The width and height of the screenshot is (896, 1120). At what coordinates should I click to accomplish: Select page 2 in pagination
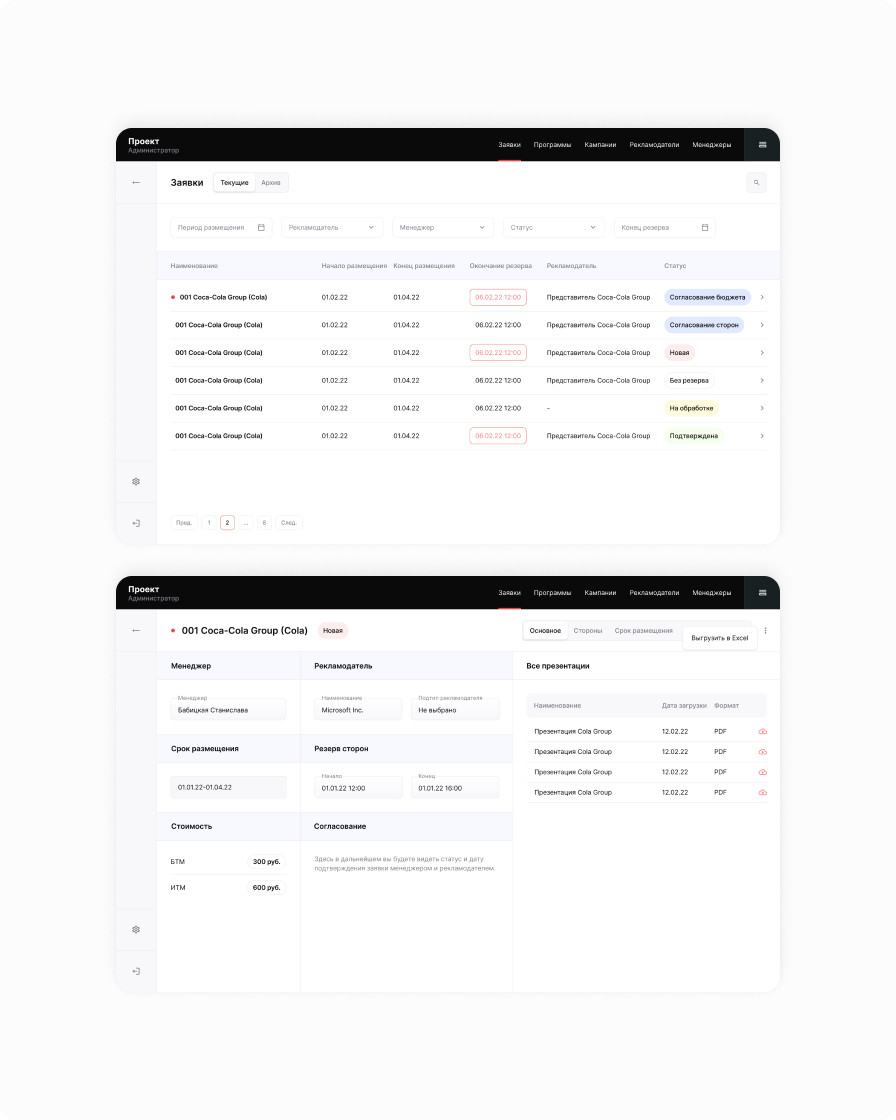pos(227,523)
